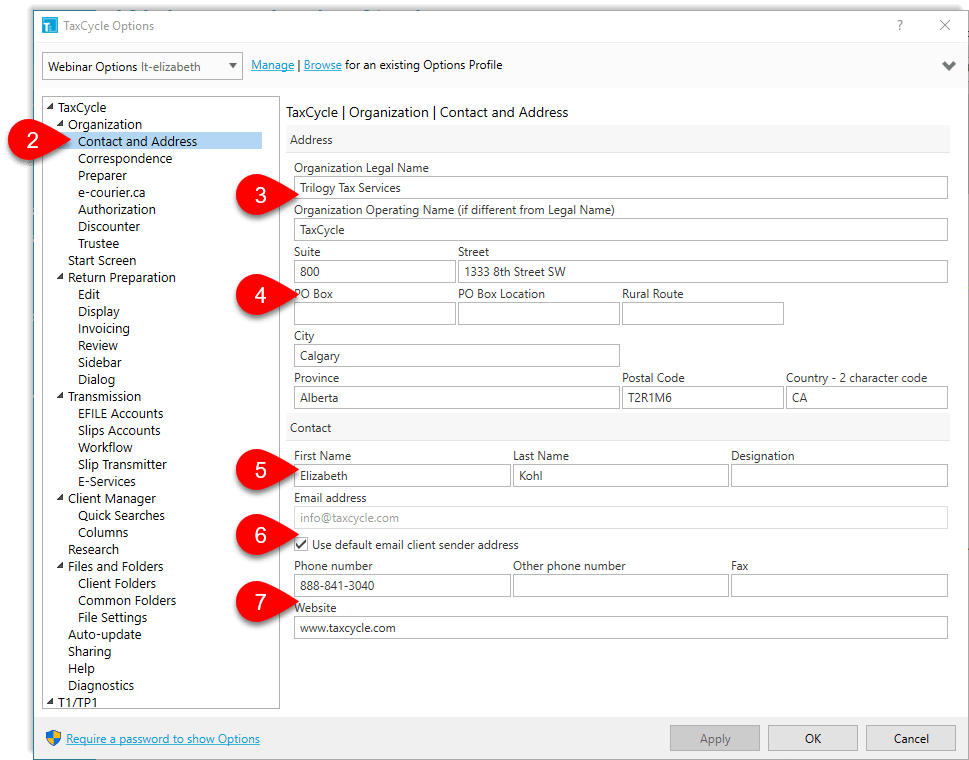Screen dimensions: 969x760
Task: Select Sidebar in the options tree
Action: point(99,362)
